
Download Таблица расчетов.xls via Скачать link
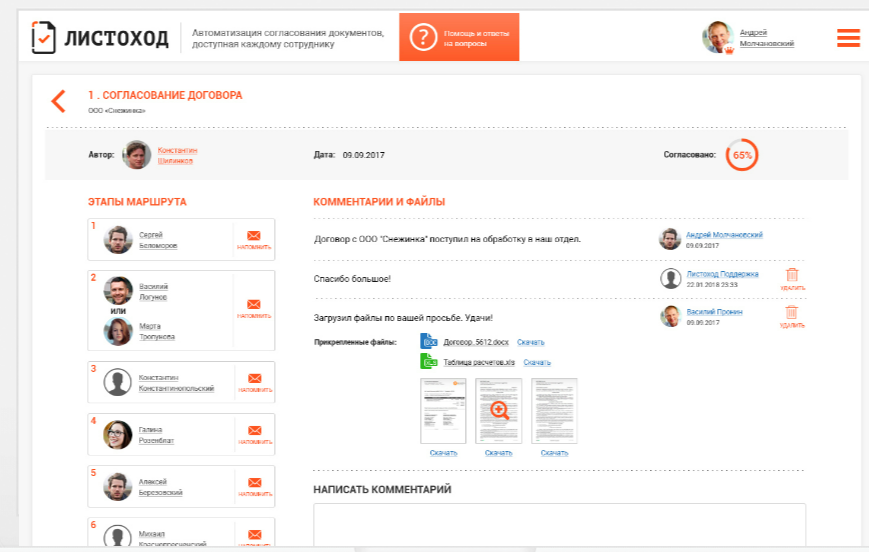(537, 362)
